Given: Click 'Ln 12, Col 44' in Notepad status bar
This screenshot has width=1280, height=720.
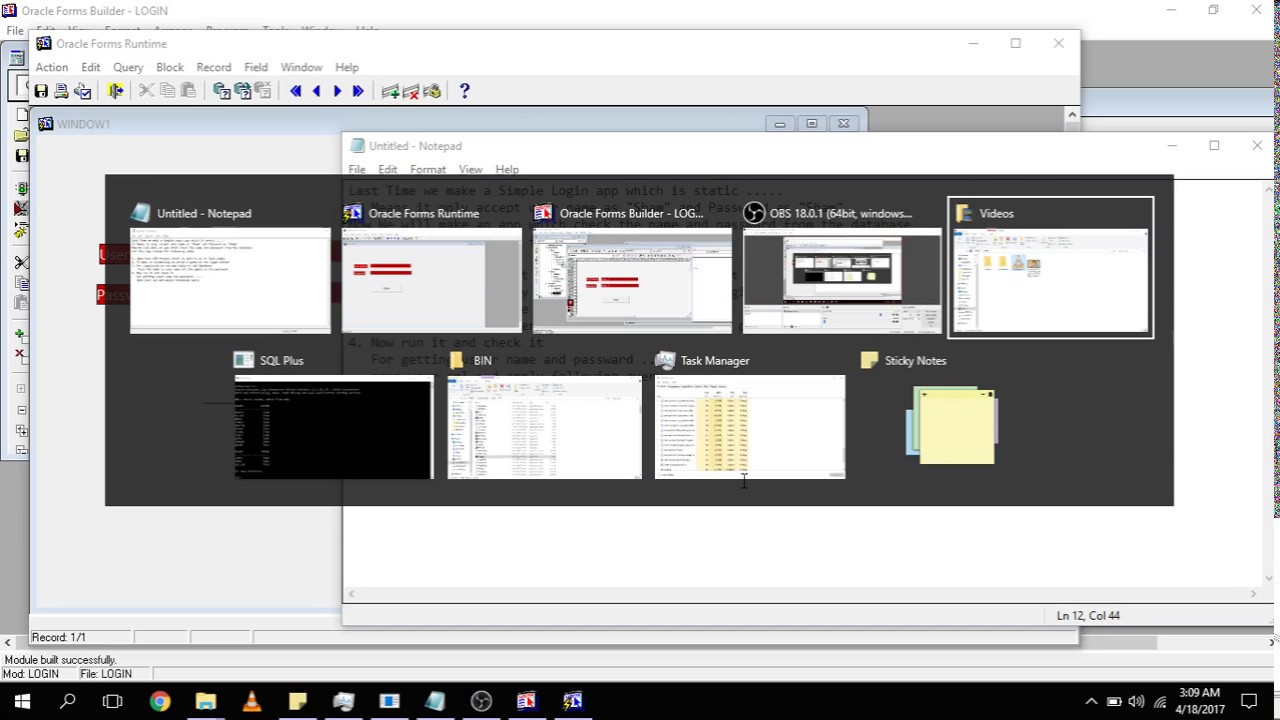Looking at the screenshot, I should pyautogui.click(x=1088, y=616).
